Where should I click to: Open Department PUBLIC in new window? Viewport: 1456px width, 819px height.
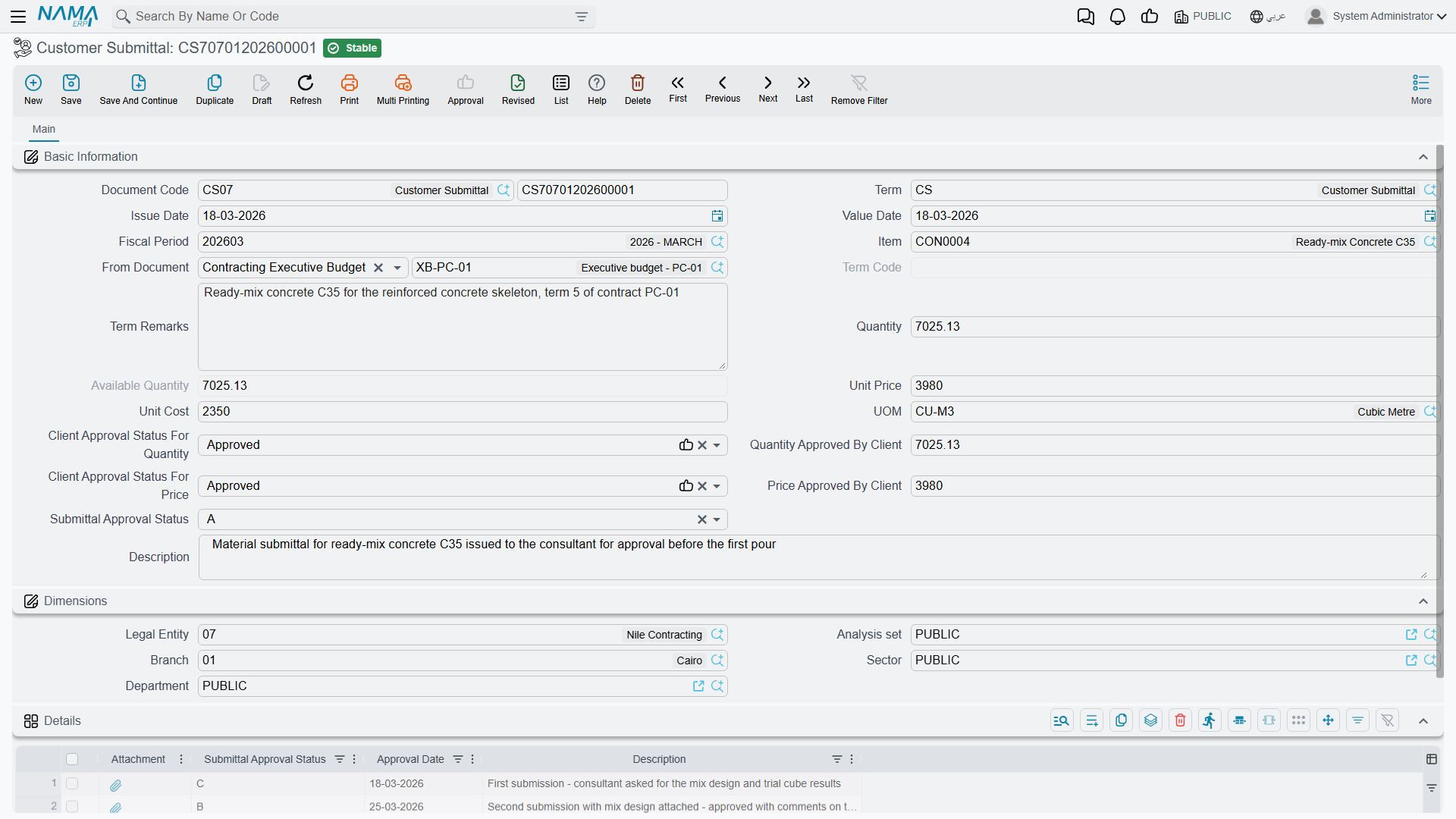(x=698, y=686)
